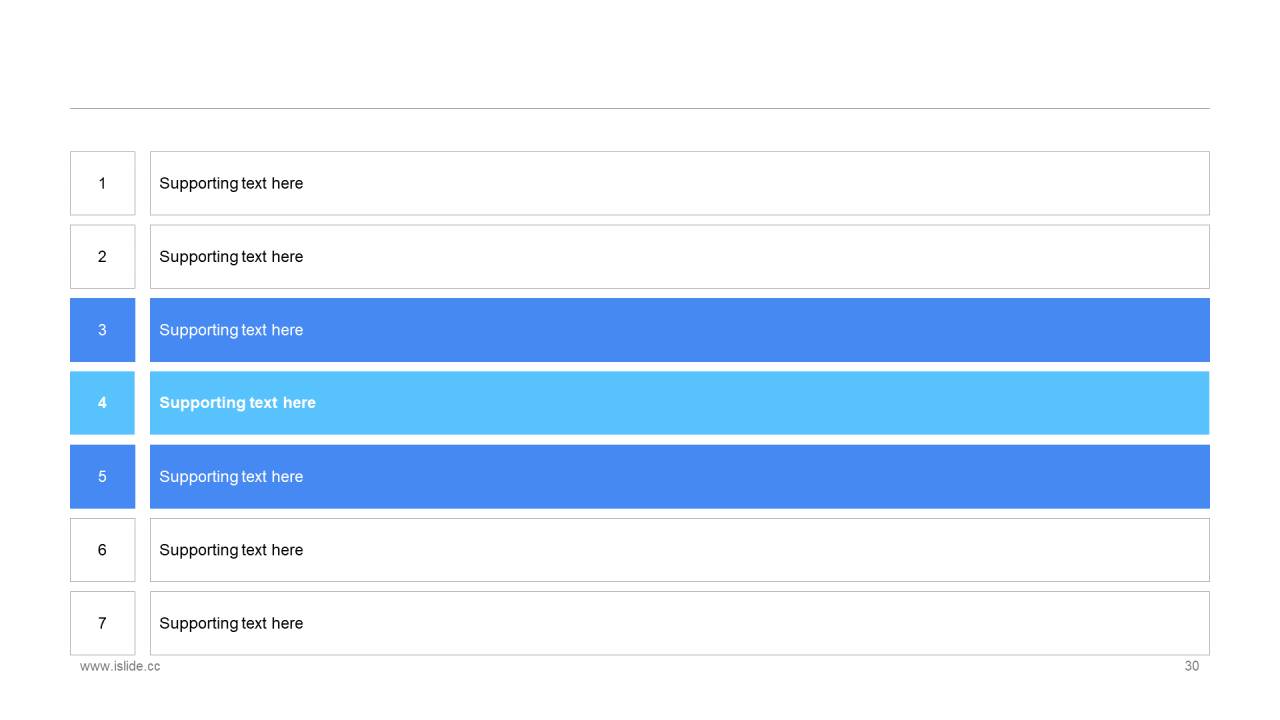Select the blue text bar in row 3
Screen dimensions: 1280x720
(x=680, y=330)
